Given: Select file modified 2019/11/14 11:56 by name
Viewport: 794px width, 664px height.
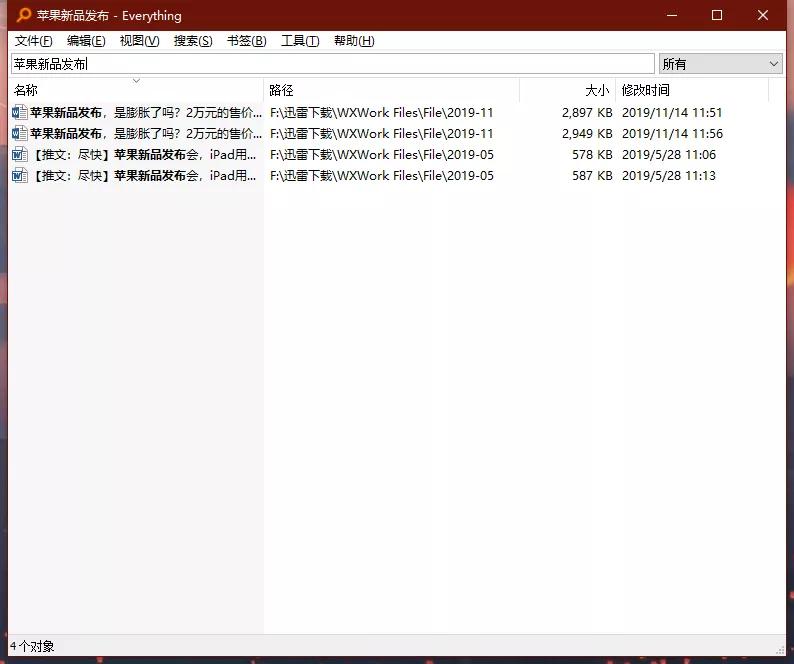Looking at the screenshot, I should (146, 134).
